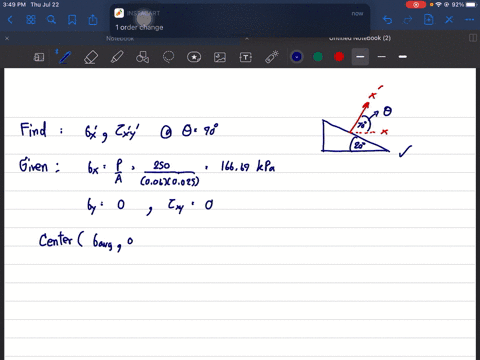Open the share/export menu
Image resolution: width=480 pixels, height=360 pixels.
(x=93, y=20)
